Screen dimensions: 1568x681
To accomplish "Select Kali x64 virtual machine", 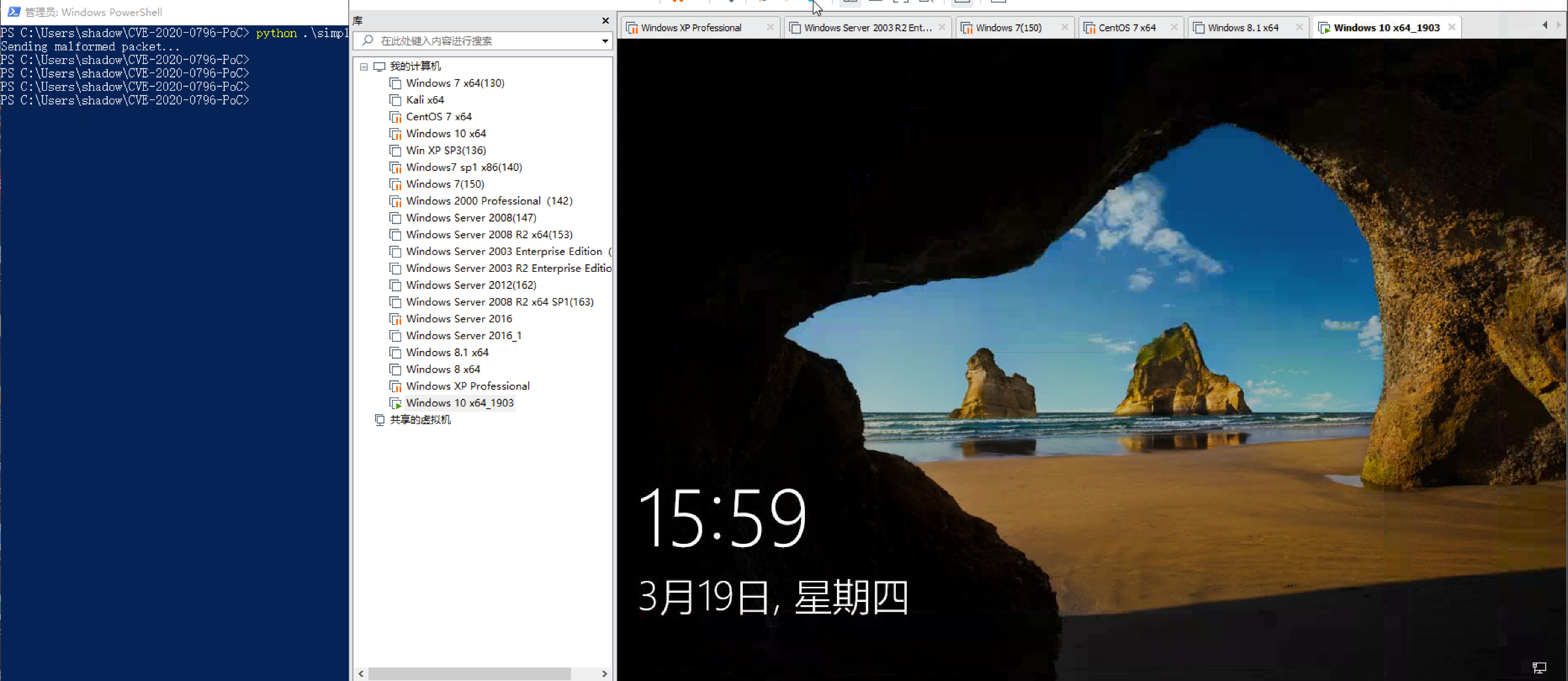I will point(425,100).
